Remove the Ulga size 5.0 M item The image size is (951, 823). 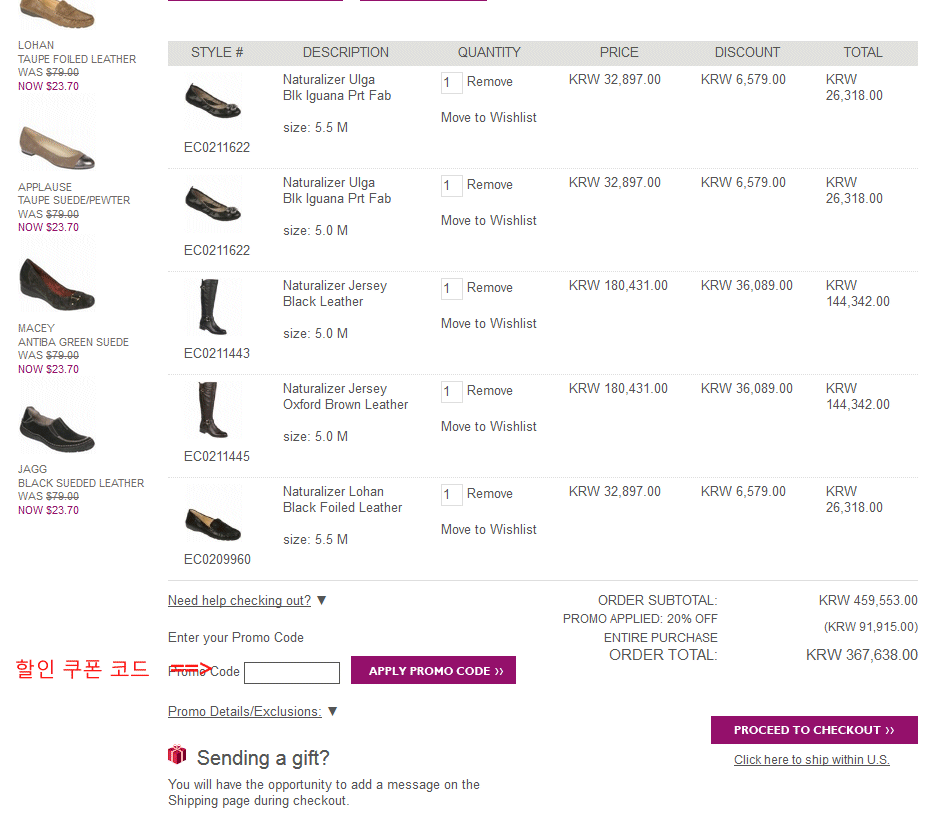[x=489, y=185]
